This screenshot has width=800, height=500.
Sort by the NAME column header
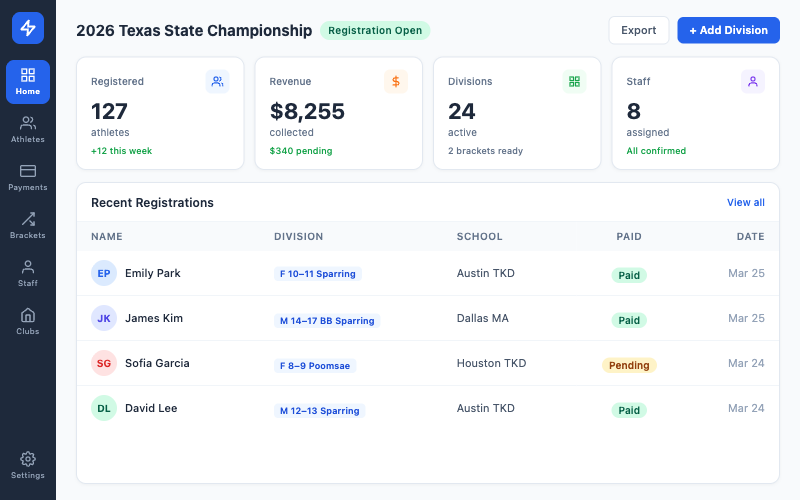click(x=107, y=237)
